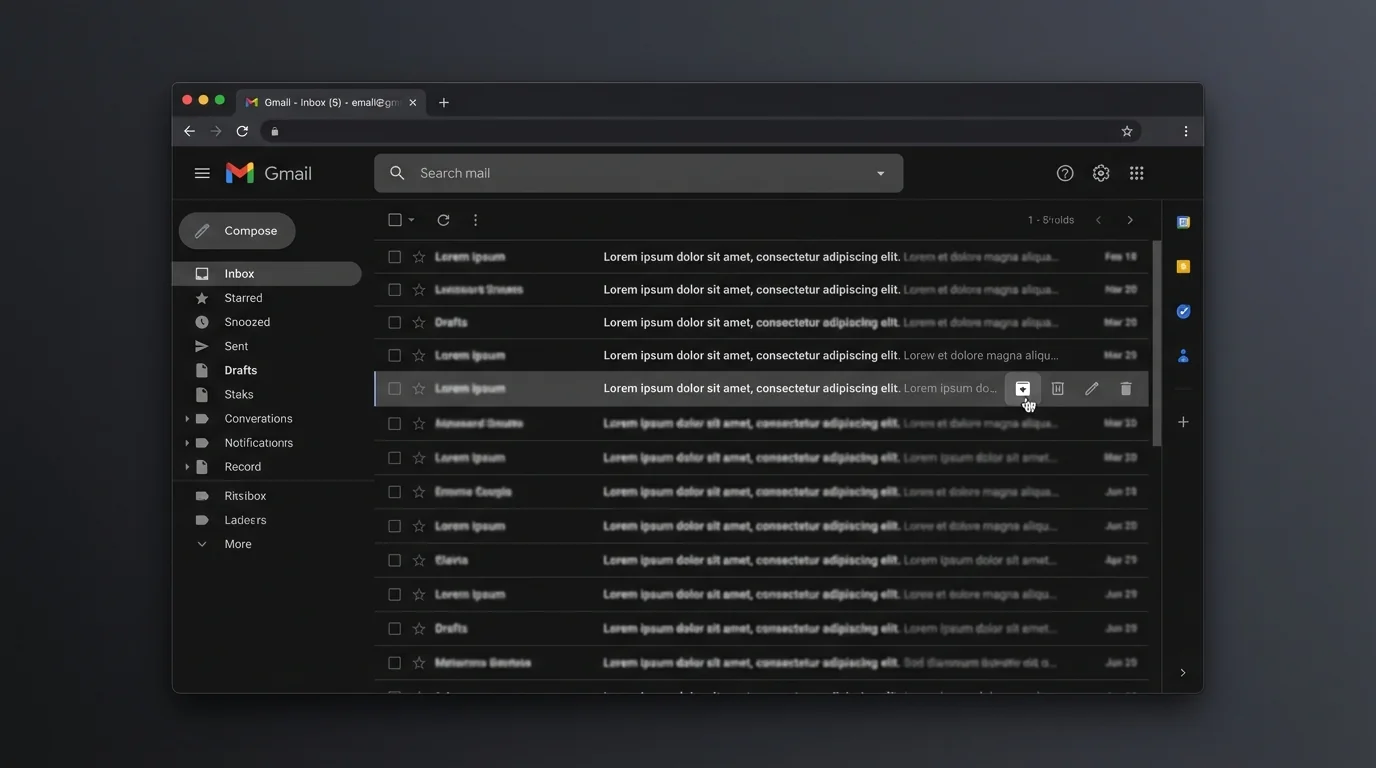Click the Compose button

click(x=237, y=231)
